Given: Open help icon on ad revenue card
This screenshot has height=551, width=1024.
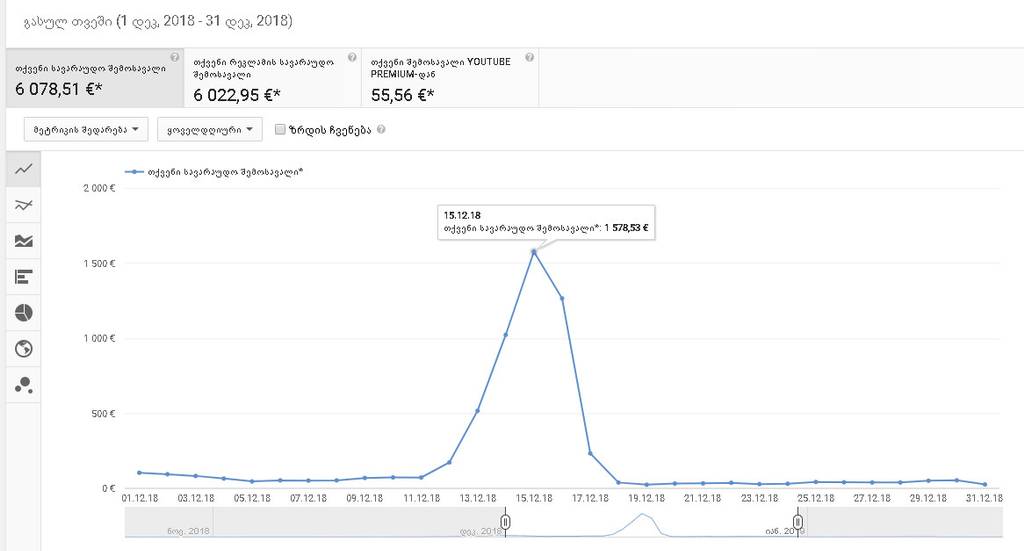Looking at the screenshot, I should coord(352,57).
